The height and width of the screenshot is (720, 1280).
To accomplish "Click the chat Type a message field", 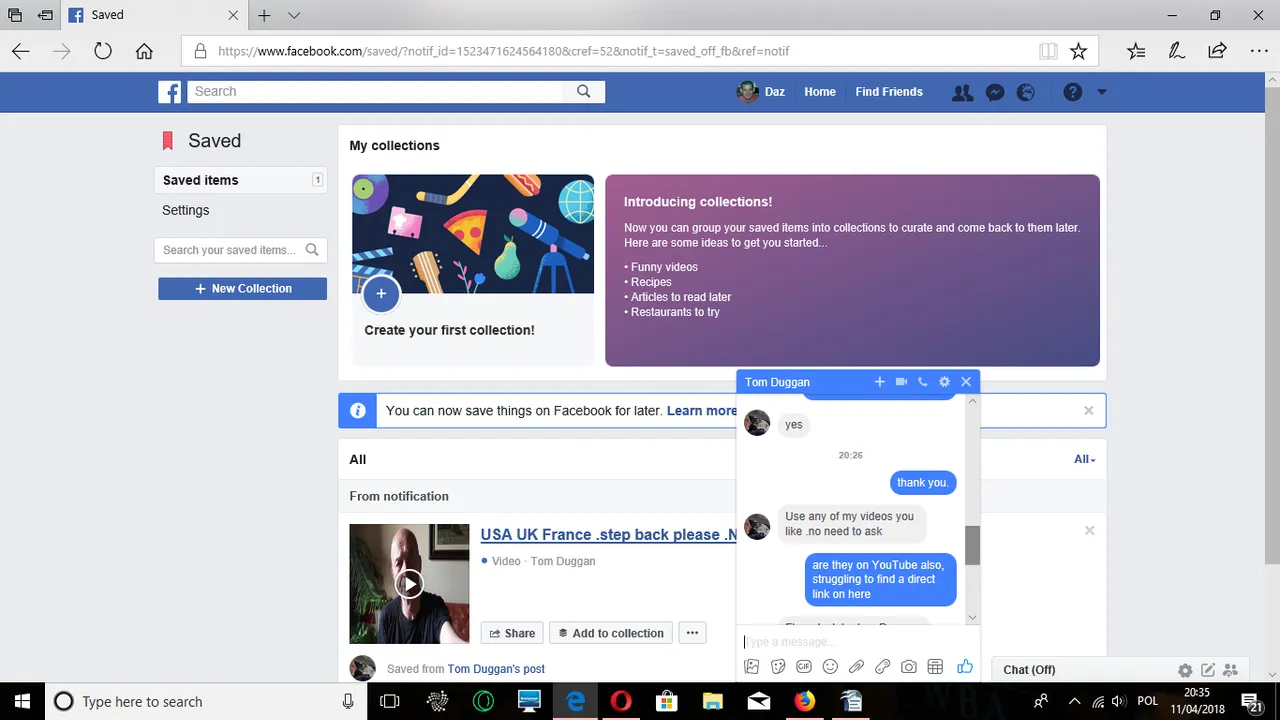I will pyautogui.click(x=858, y=642).
